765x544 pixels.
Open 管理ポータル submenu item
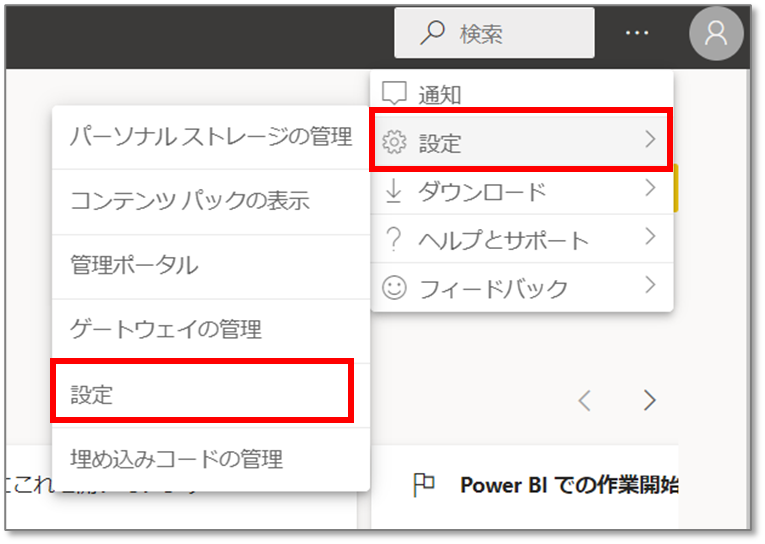(x=211, y=266)
